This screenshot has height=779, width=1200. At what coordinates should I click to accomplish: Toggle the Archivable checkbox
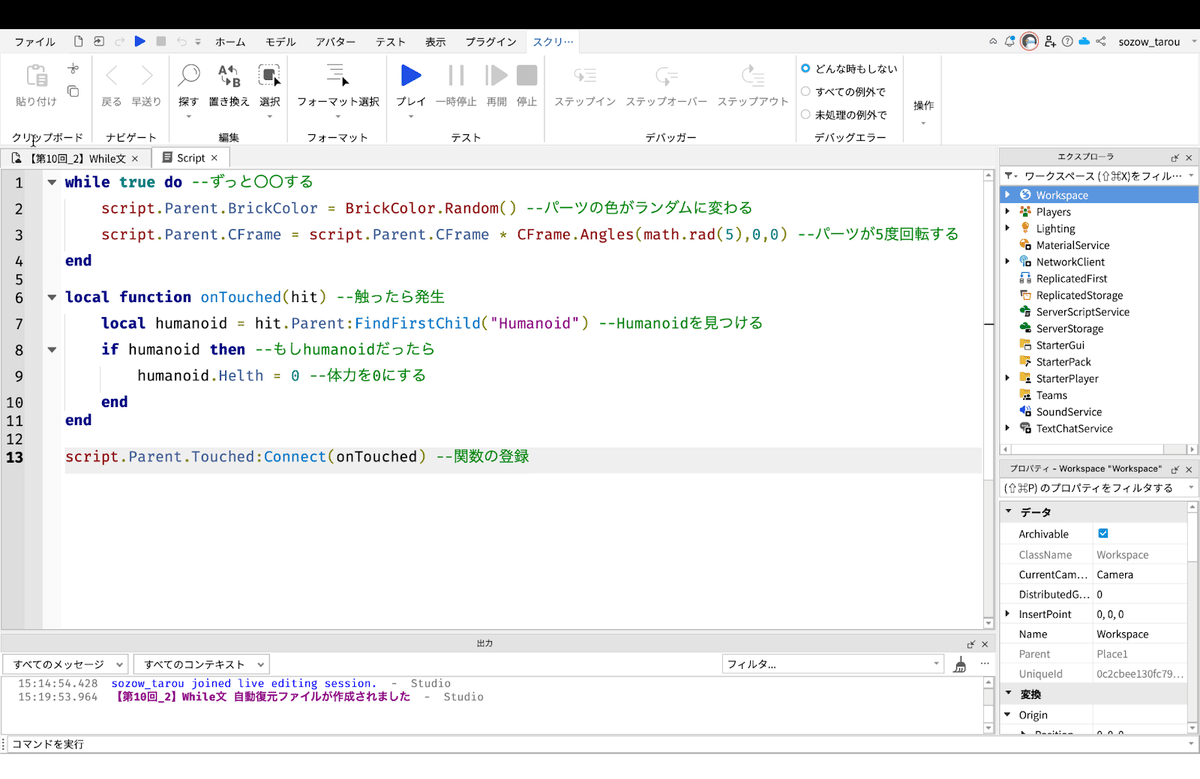[1103, 534]
